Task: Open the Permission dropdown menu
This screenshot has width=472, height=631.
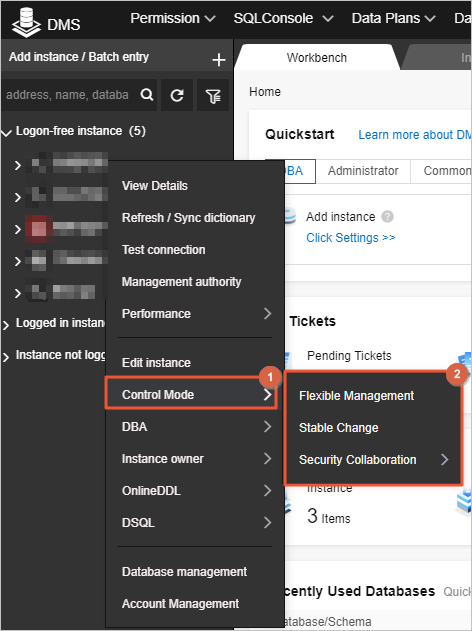Action: click(x=173, y=19)
